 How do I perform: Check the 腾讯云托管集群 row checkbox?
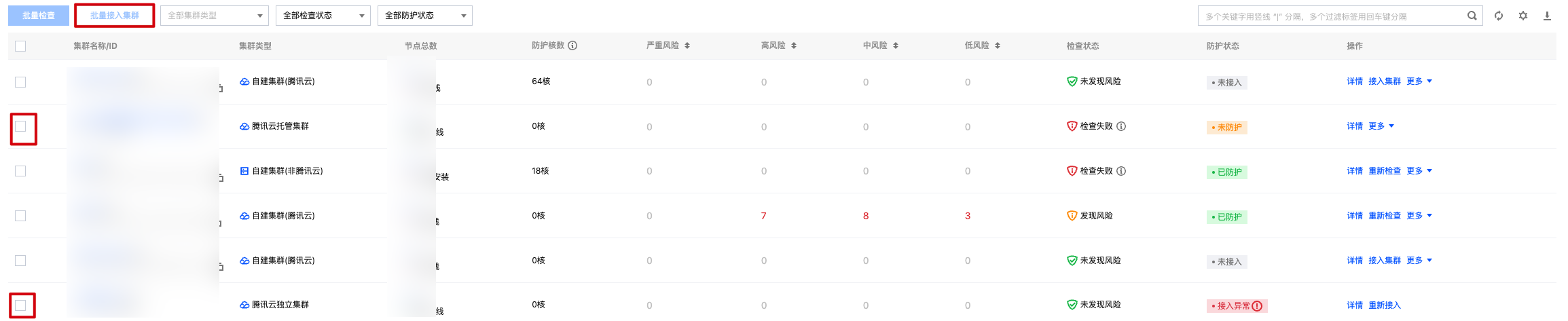pyautogui.click(x=20, y=126)
